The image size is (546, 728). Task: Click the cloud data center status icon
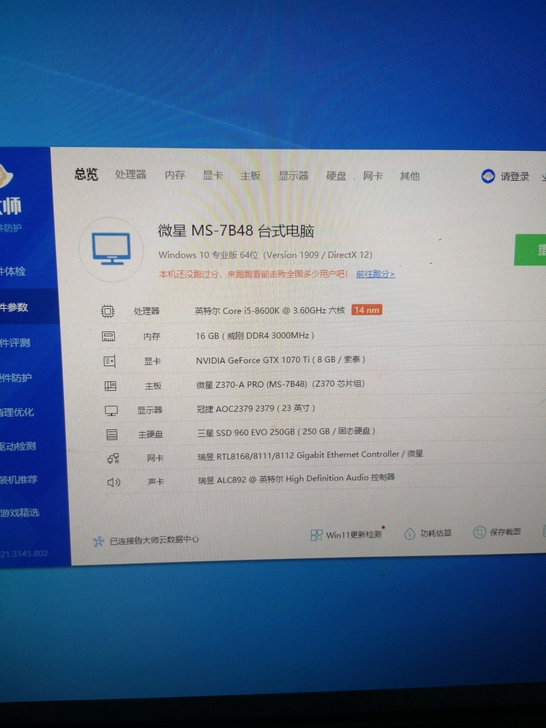point(98,541)
